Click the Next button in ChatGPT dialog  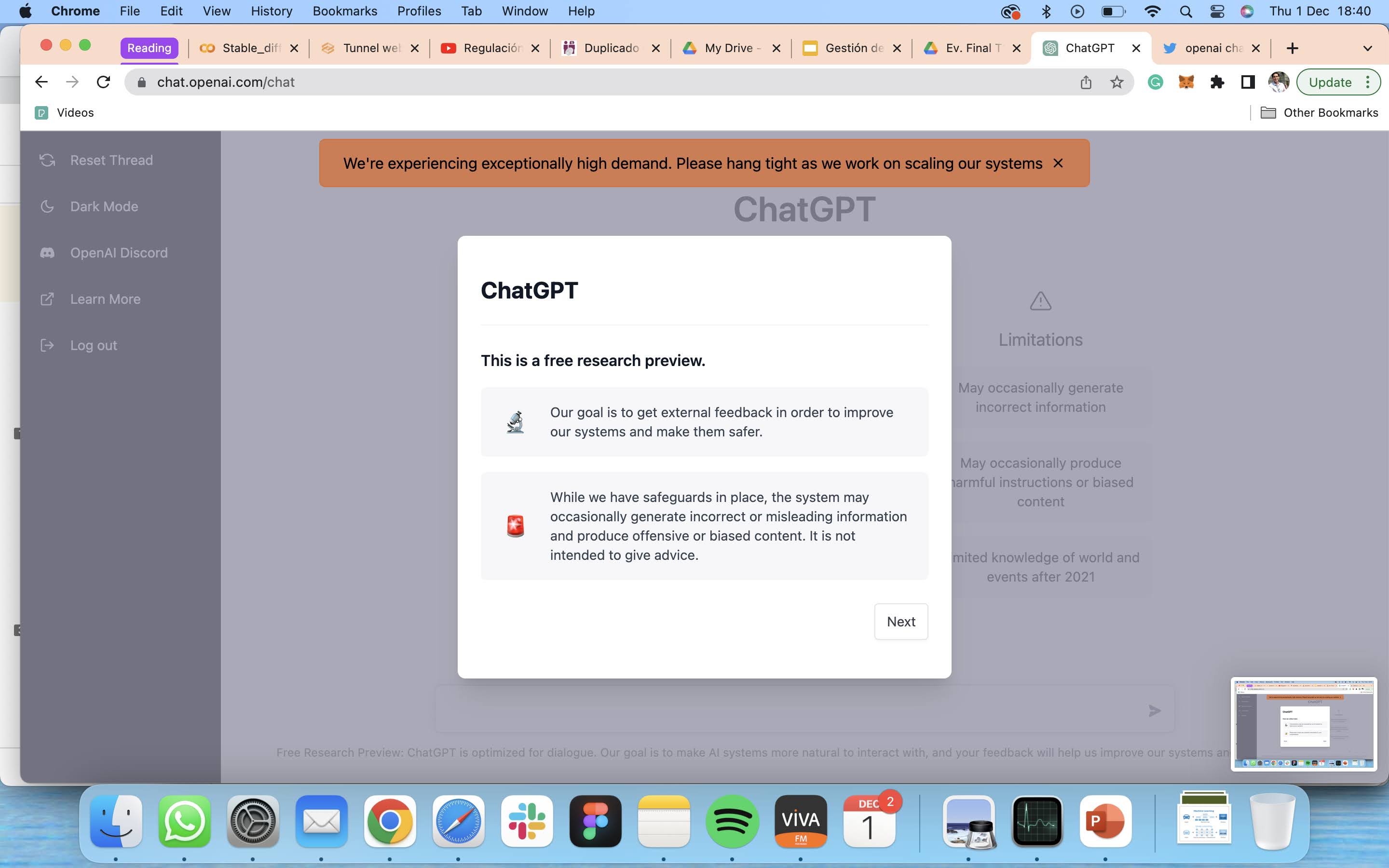point(900,621)
